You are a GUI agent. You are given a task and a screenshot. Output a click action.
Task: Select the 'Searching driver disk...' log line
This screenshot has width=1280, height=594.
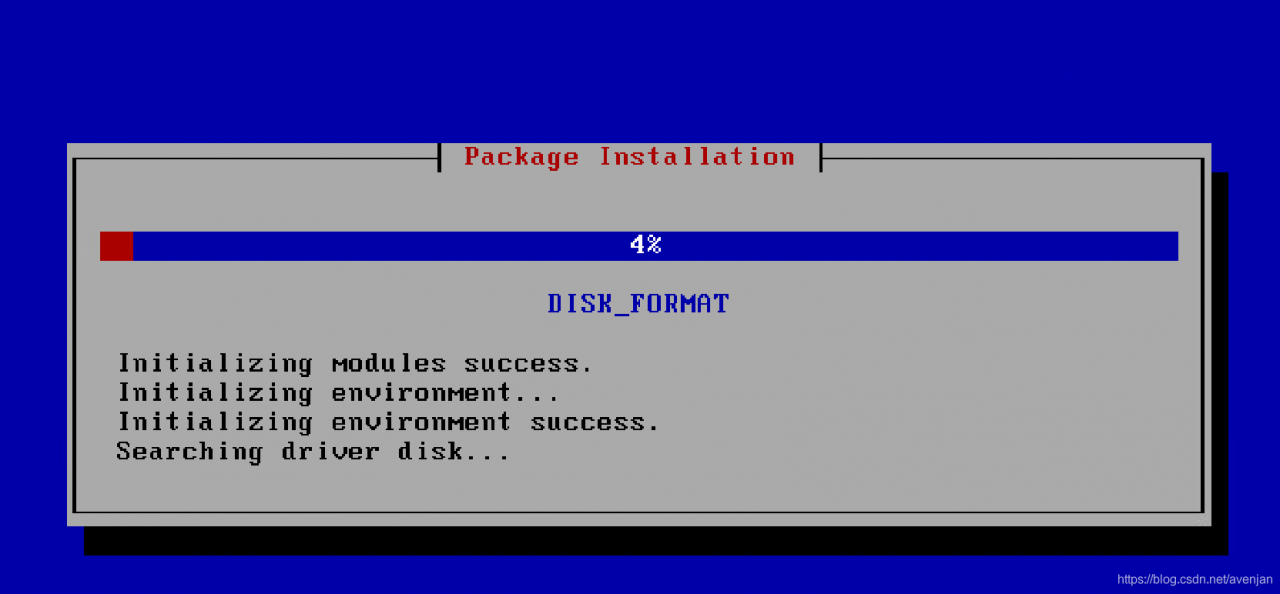click(x=313, y=451)
